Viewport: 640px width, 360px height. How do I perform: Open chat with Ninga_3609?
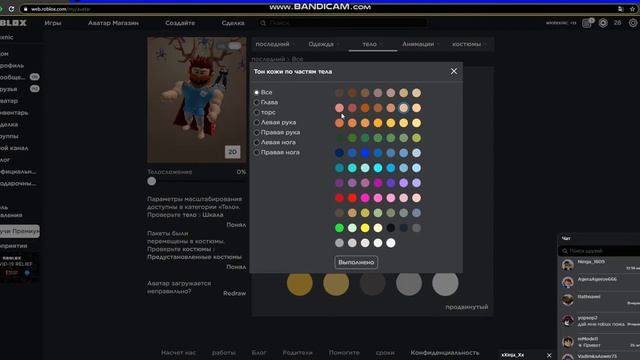pyautogui.click(x=599, y=265)
